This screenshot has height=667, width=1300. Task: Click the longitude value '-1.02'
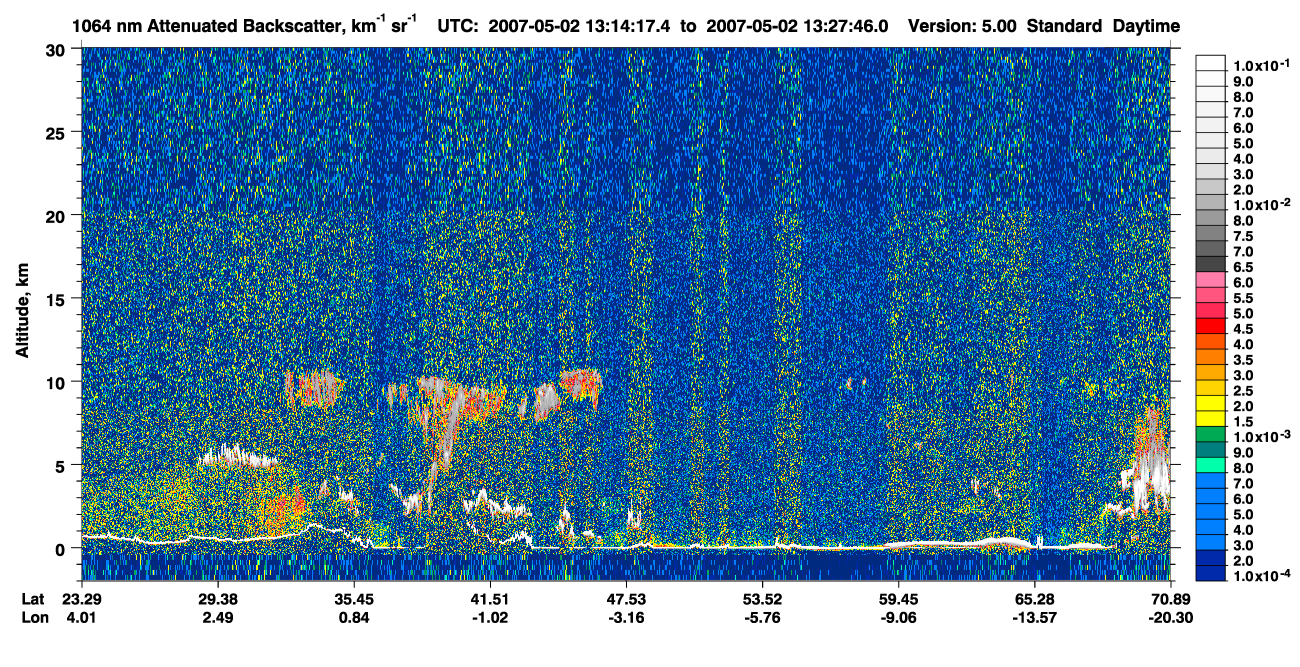(489, 617)
